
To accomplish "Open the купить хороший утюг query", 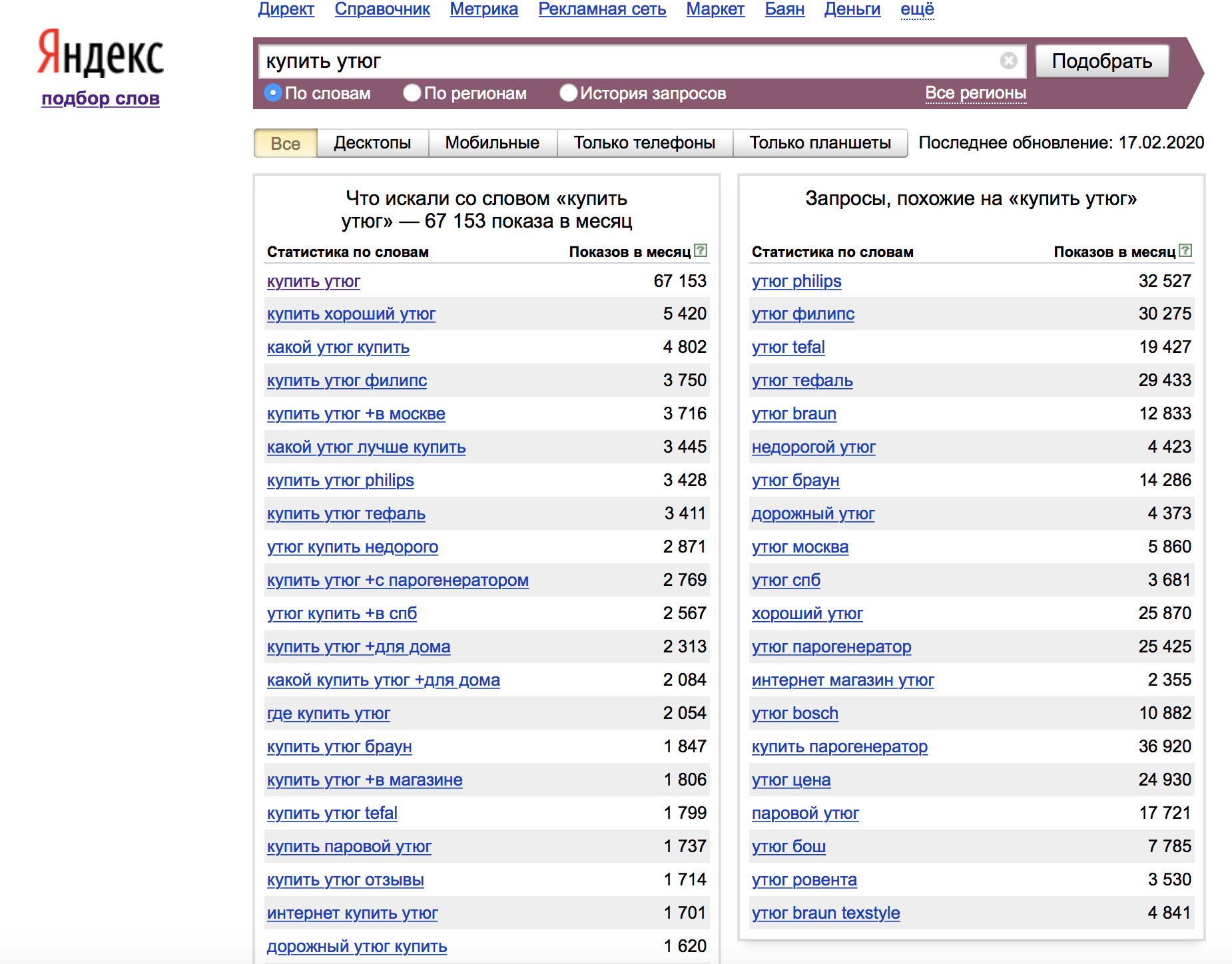I will (351, 314).
